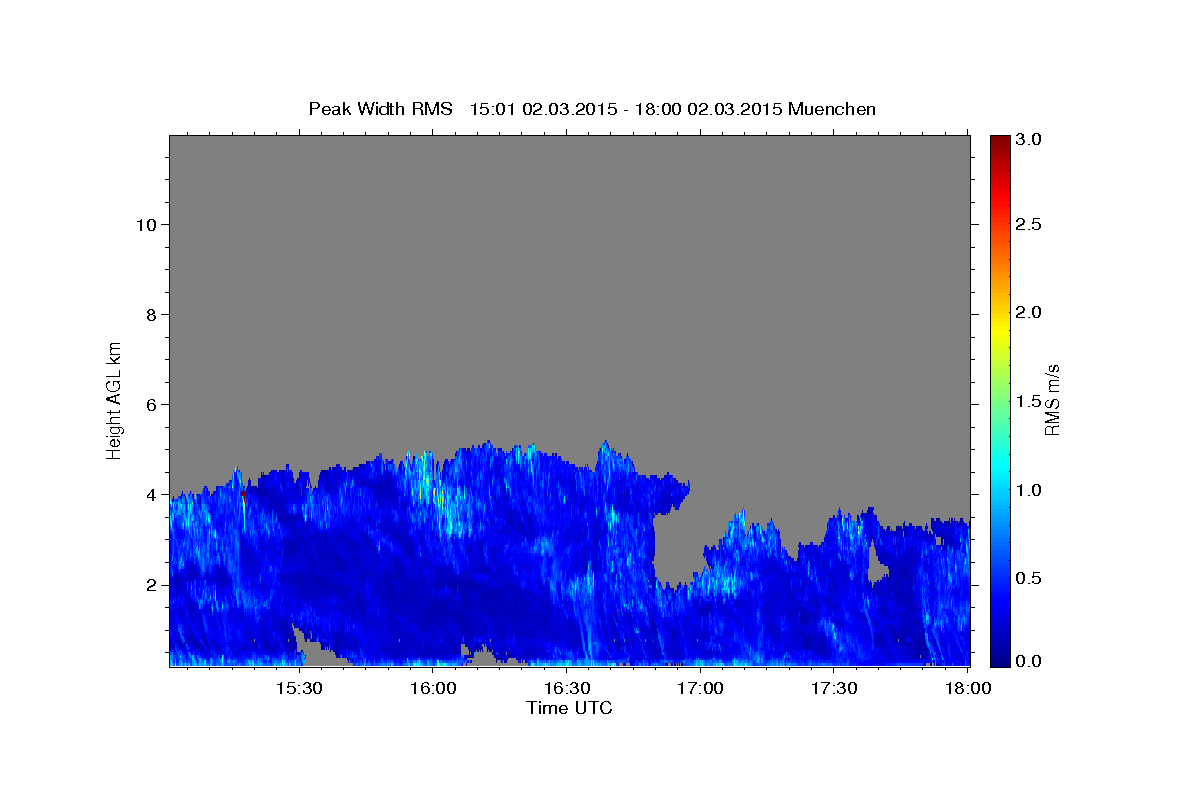The height and width of the screenshot is (800, 1200).
Task: Click the 'Height AGL km' axis label
Action: pos(114,399)
